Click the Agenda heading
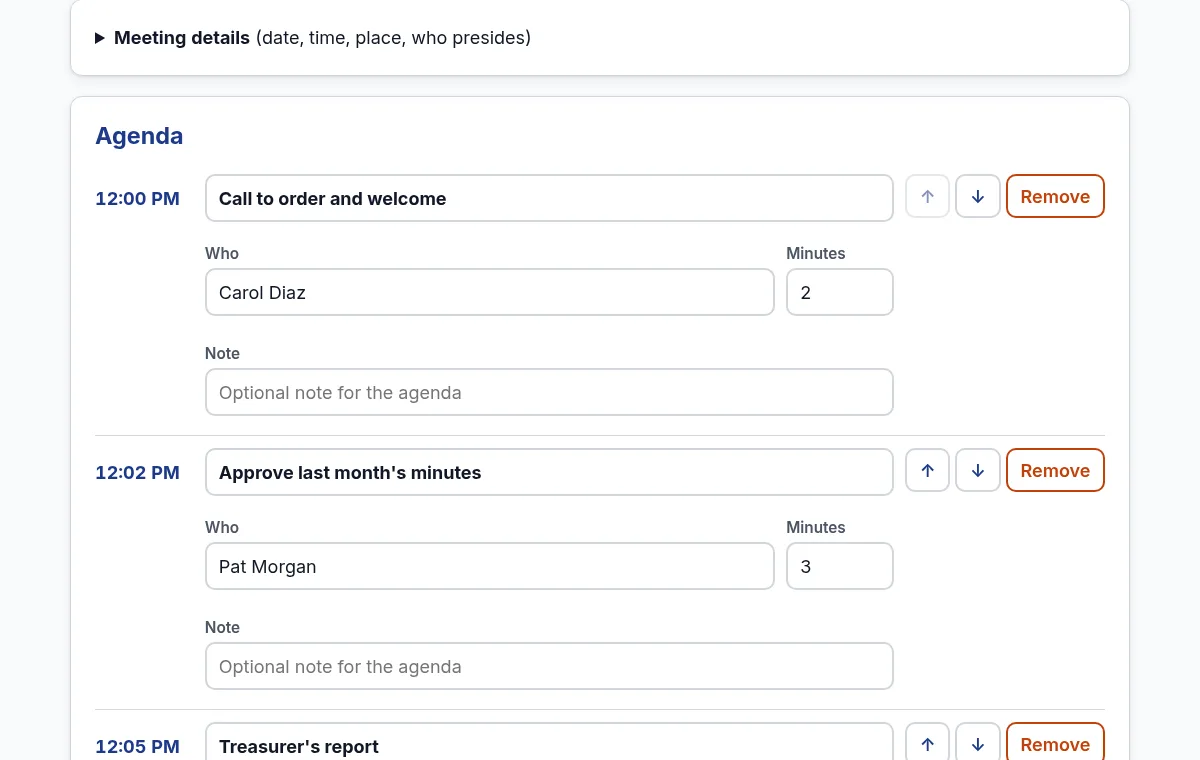This screenshot has height=760, width=1200. 139,136
